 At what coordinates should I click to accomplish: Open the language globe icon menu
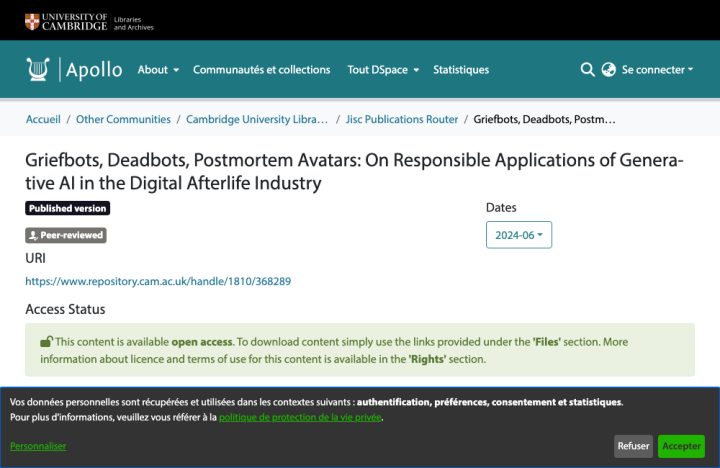coord(608,69)
